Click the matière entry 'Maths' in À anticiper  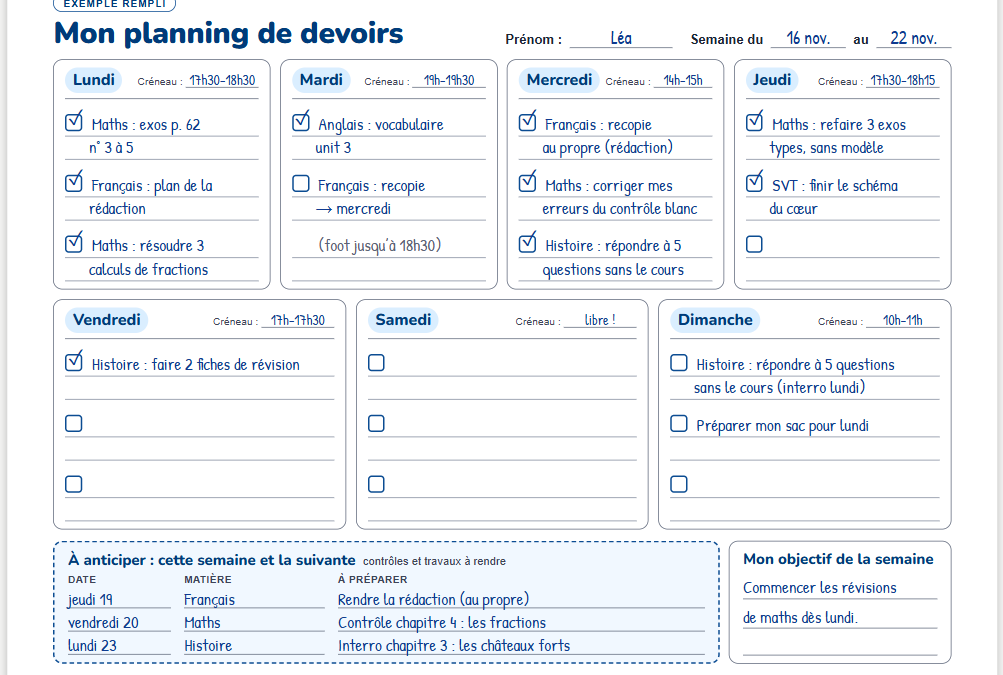[202, 623]
